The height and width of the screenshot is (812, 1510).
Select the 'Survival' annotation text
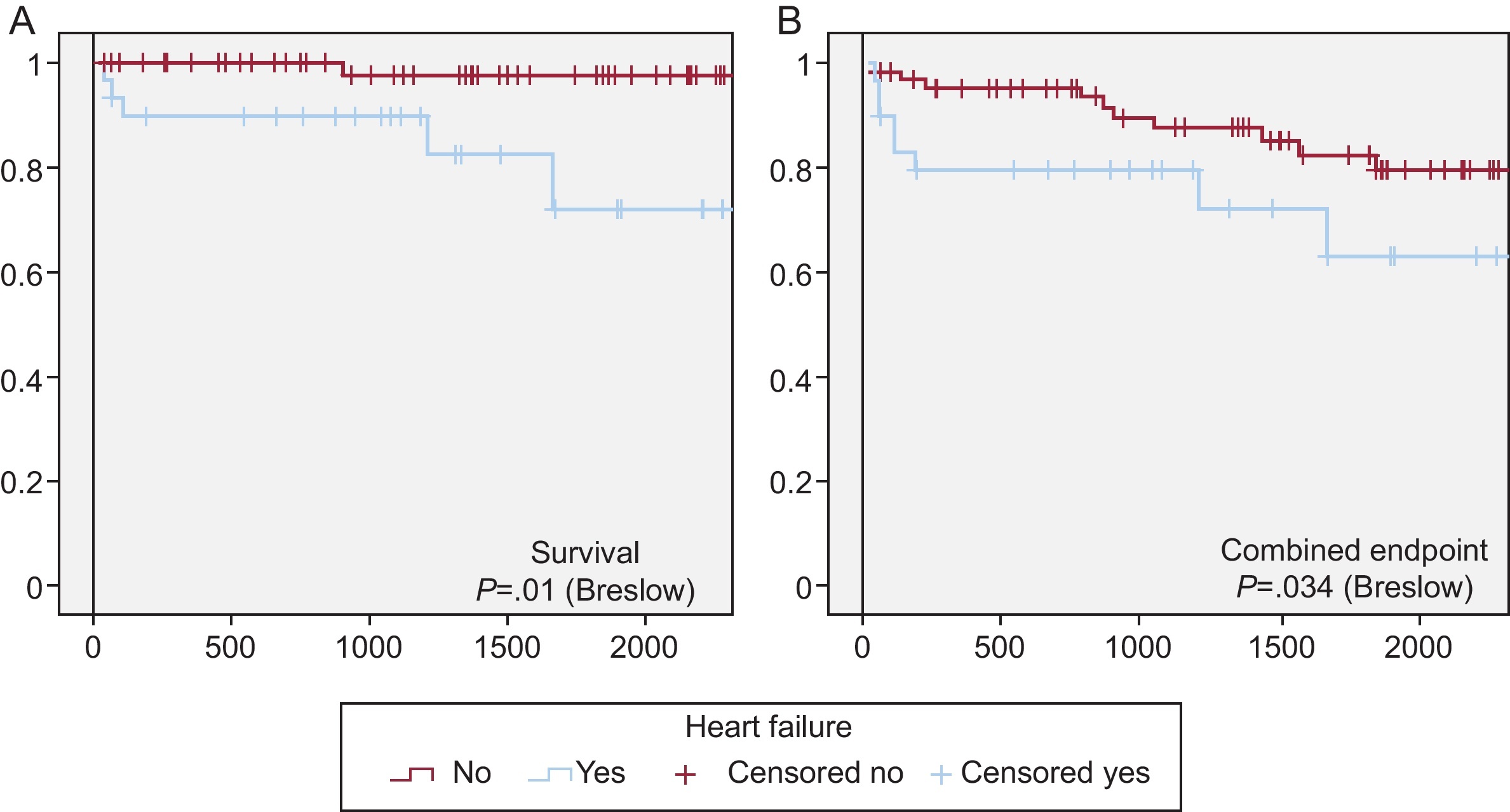585,552
